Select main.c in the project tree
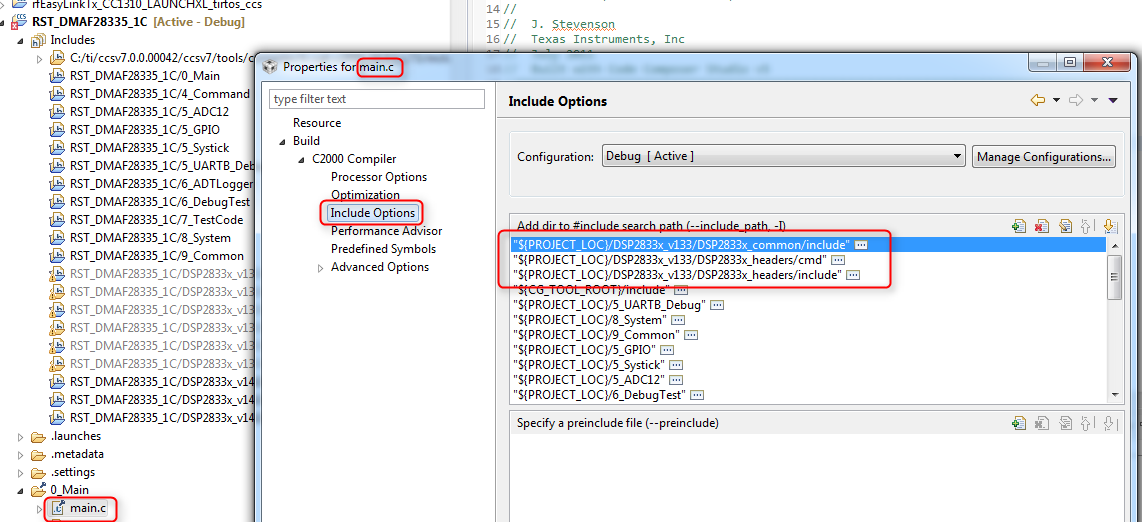 (x=87, y=508)
